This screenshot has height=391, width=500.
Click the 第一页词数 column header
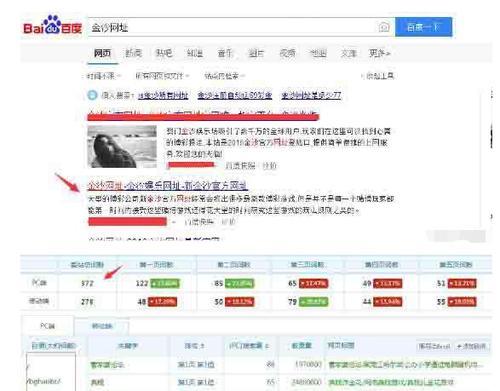tap(156, 265)
